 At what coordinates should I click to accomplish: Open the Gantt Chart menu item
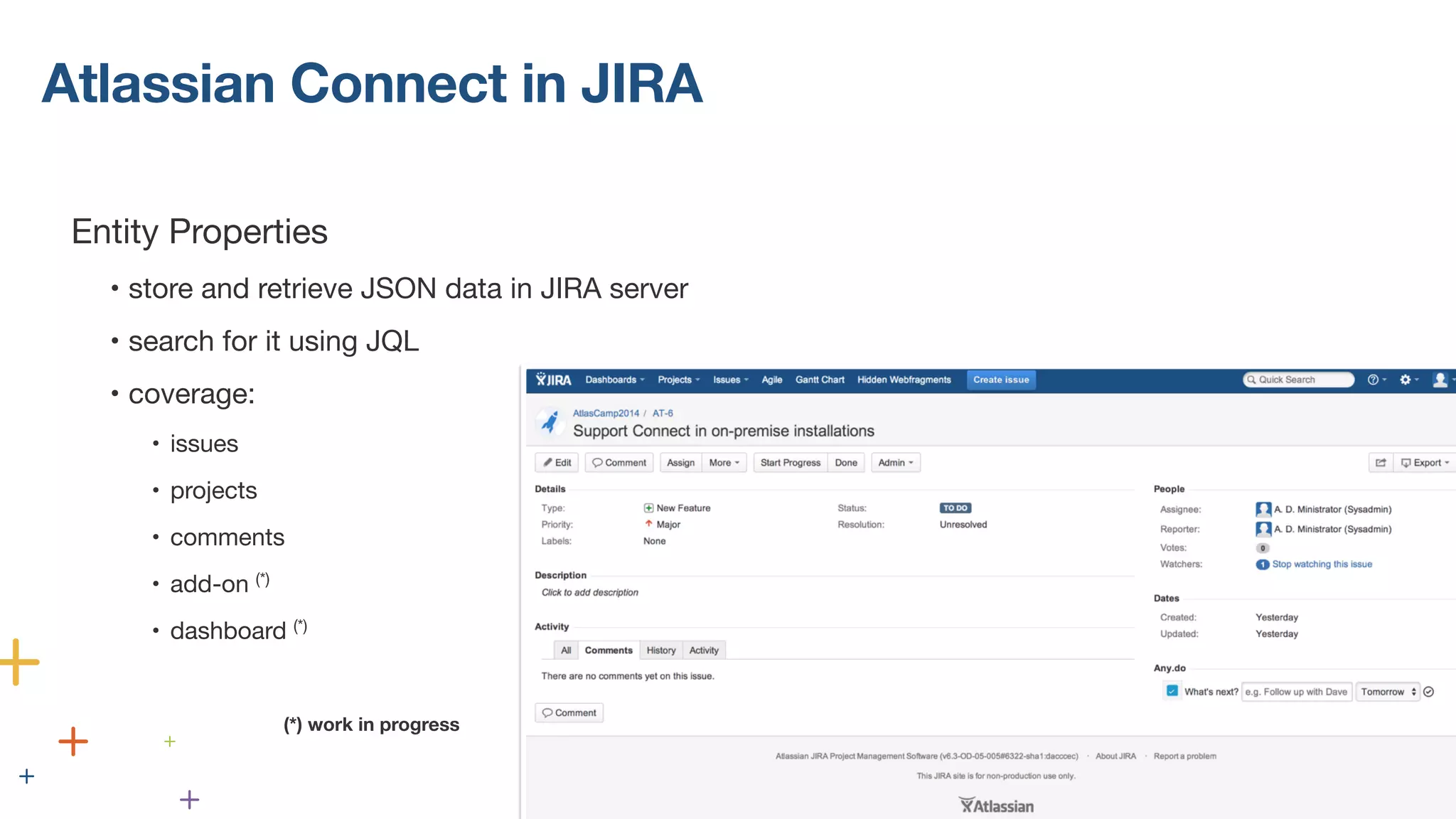point(820,380)
